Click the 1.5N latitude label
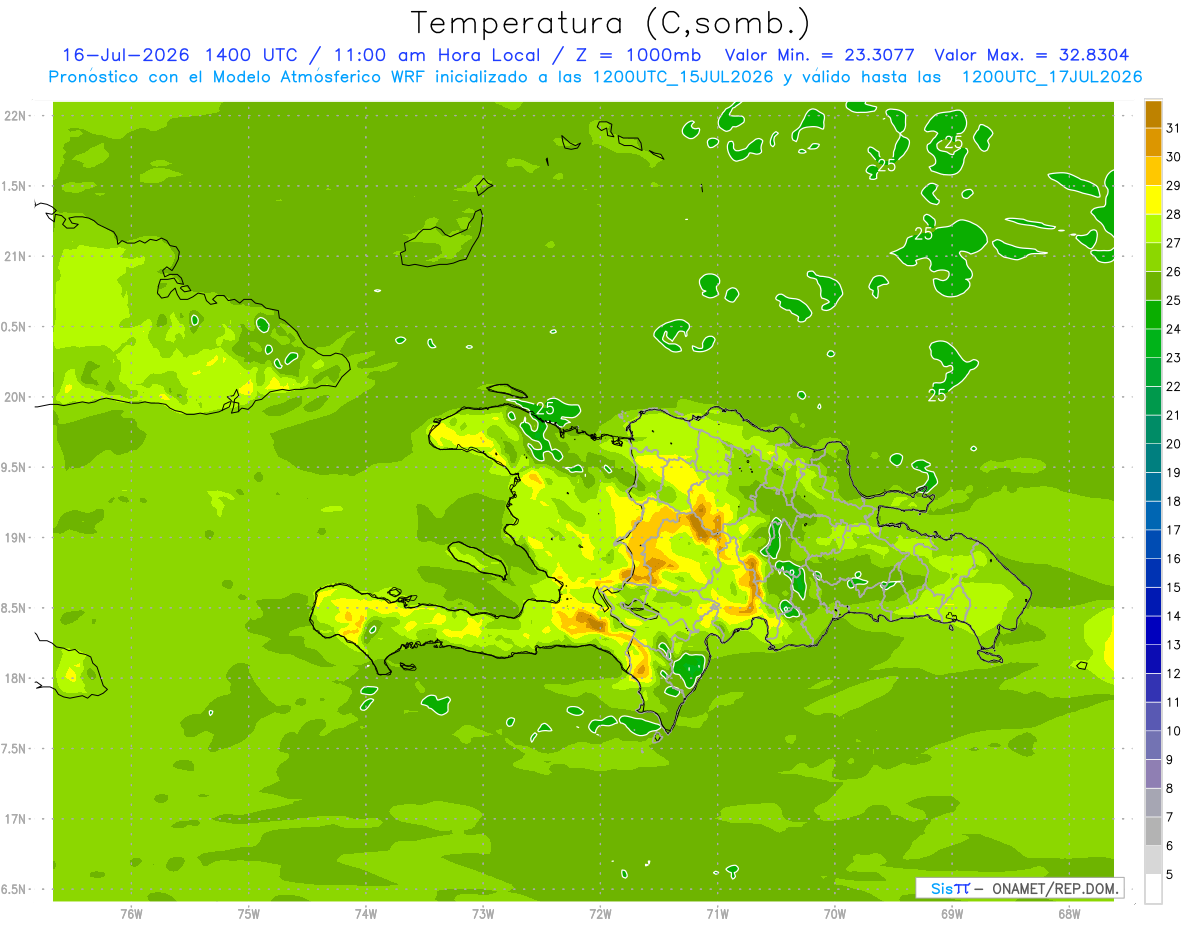This screenshot has height=927, width=1200. [15, 186]
